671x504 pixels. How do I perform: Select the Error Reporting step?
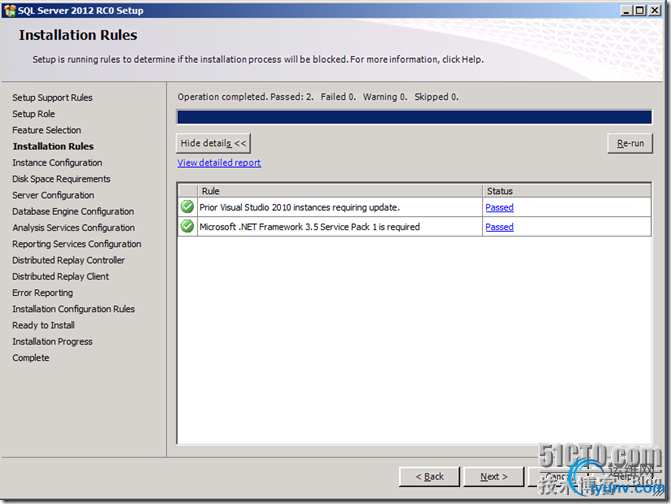[42, 293]
